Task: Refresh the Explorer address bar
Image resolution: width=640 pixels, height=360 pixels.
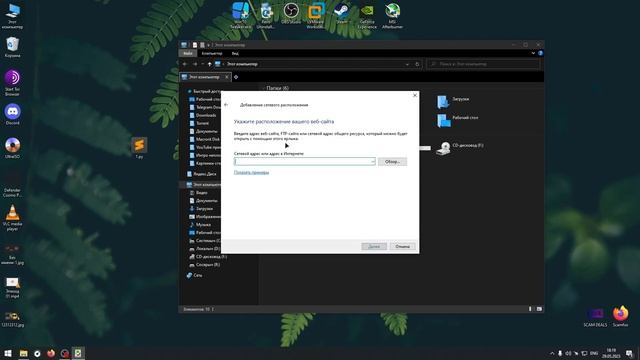Action: pyautogui.click(x=417, y=64)
